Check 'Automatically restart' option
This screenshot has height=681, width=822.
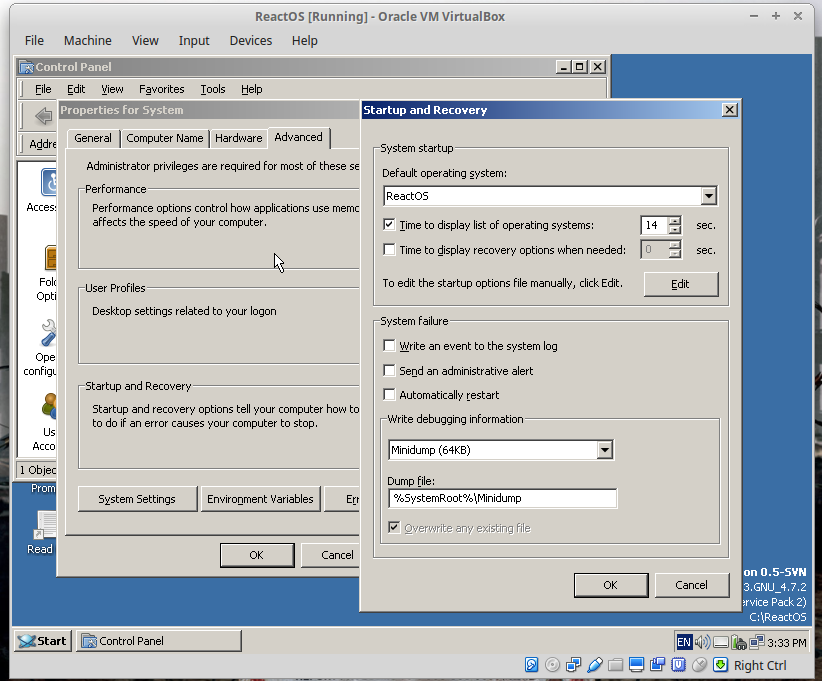[389, 394]
